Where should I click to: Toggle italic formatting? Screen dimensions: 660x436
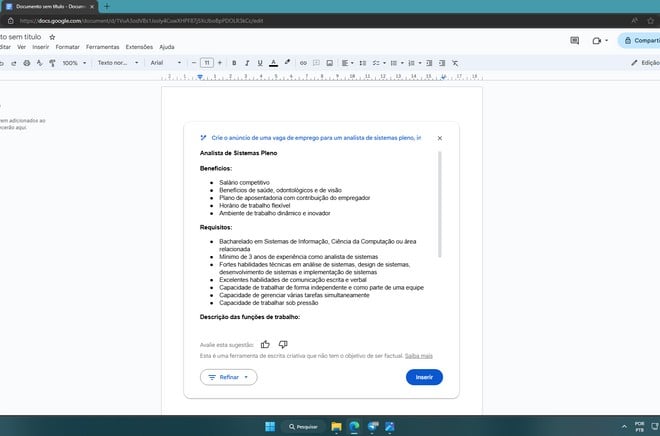point(247,63)
